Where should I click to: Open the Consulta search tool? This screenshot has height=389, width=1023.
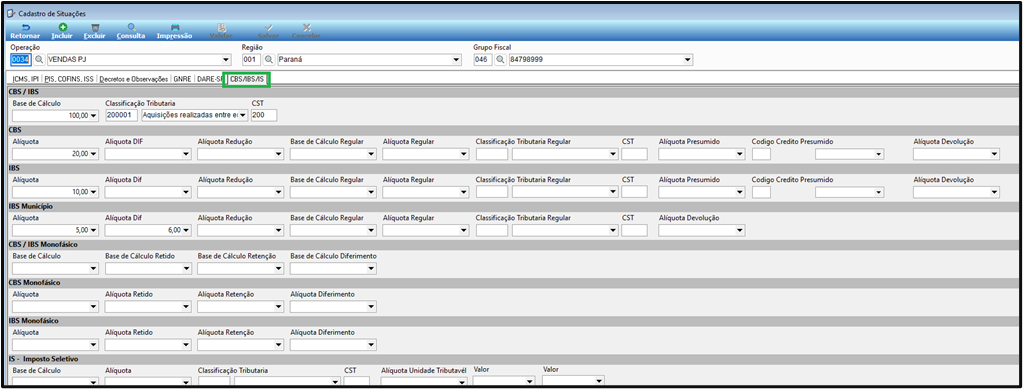(131, 31)
